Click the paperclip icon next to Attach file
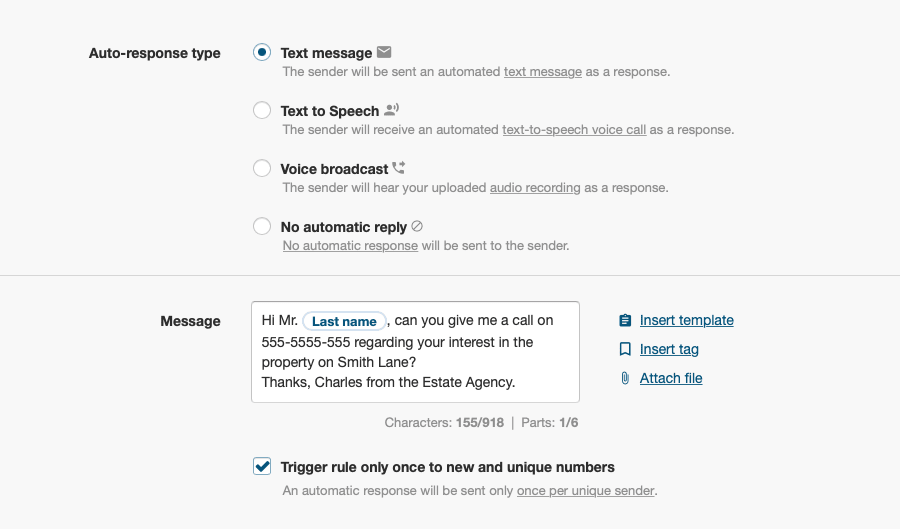 coord(625,379)
